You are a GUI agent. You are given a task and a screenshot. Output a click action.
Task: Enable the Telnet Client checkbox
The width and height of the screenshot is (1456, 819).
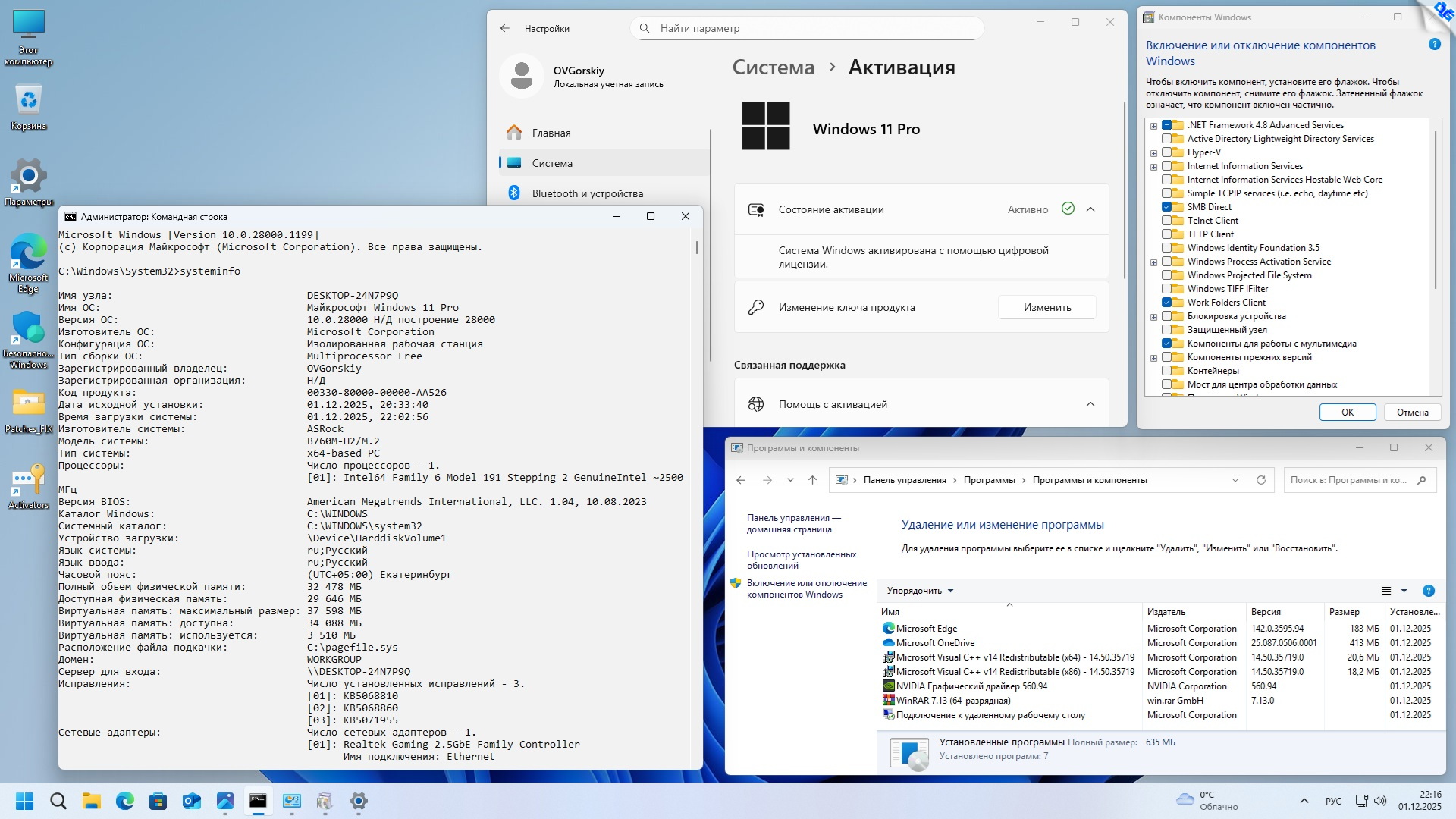pos(1167,221)
